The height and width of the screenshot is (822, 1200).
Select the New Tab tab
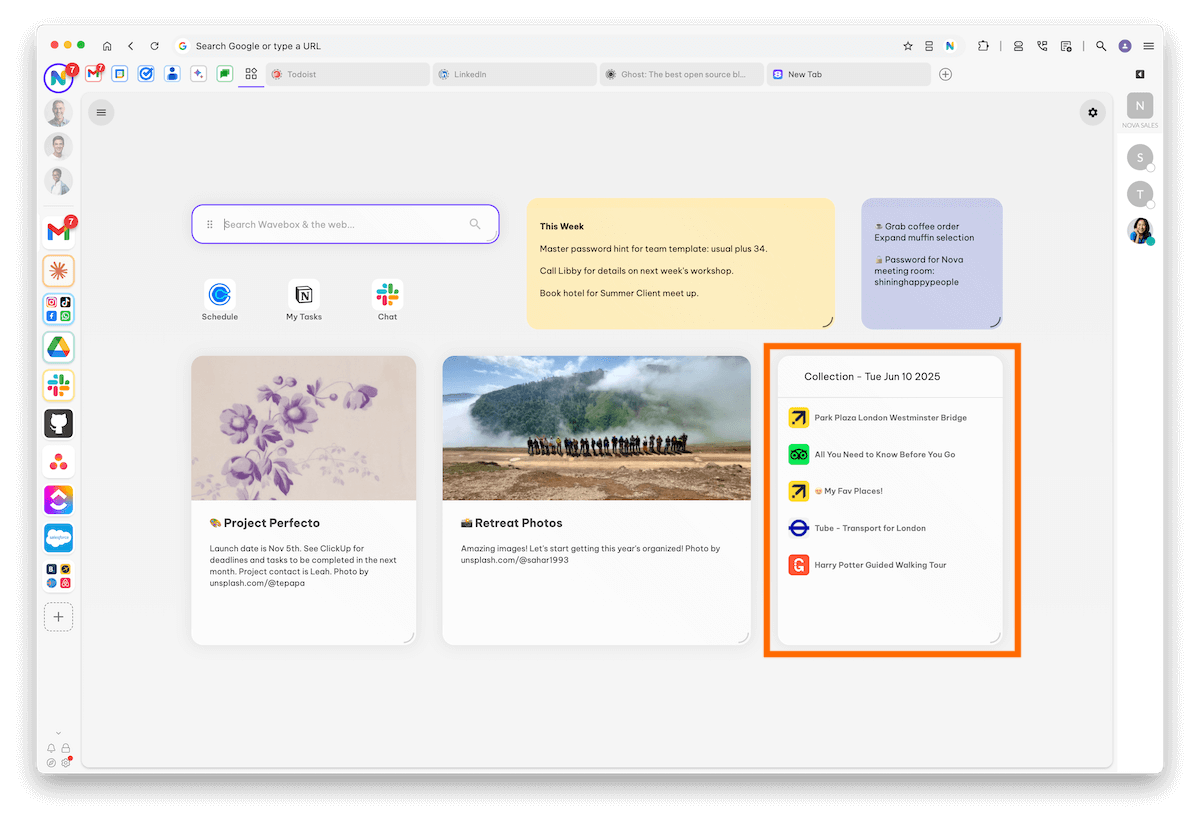[849, 74]
